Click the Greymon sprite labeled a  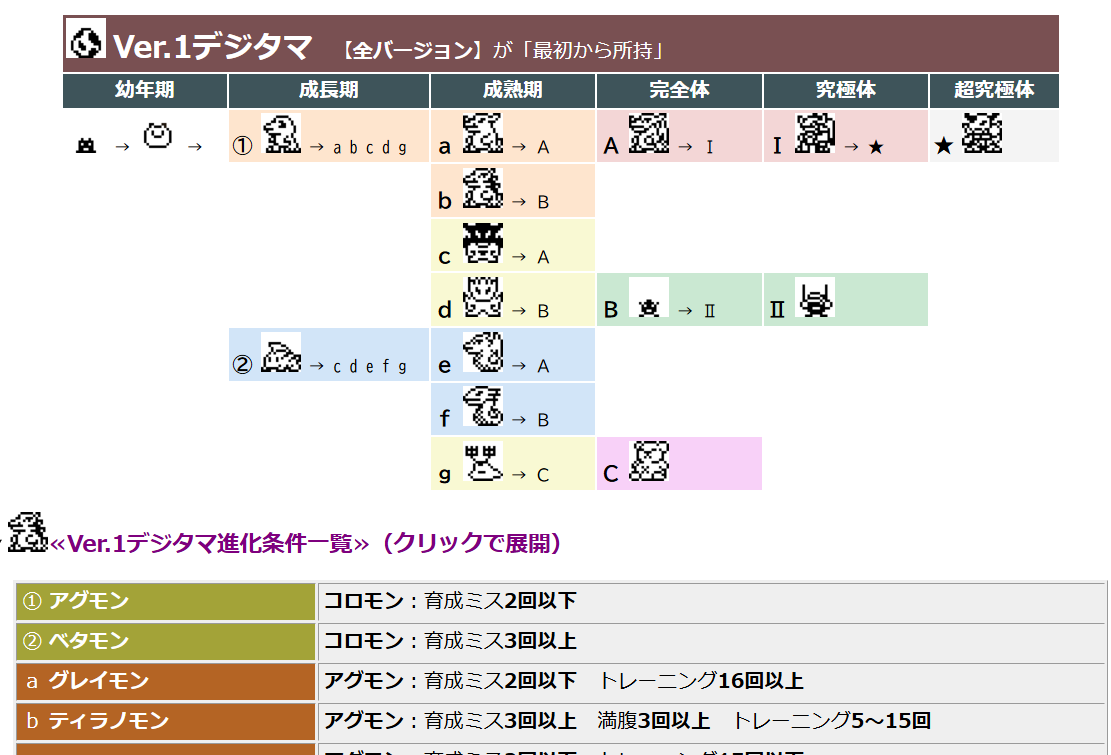(x=483, y=133)
